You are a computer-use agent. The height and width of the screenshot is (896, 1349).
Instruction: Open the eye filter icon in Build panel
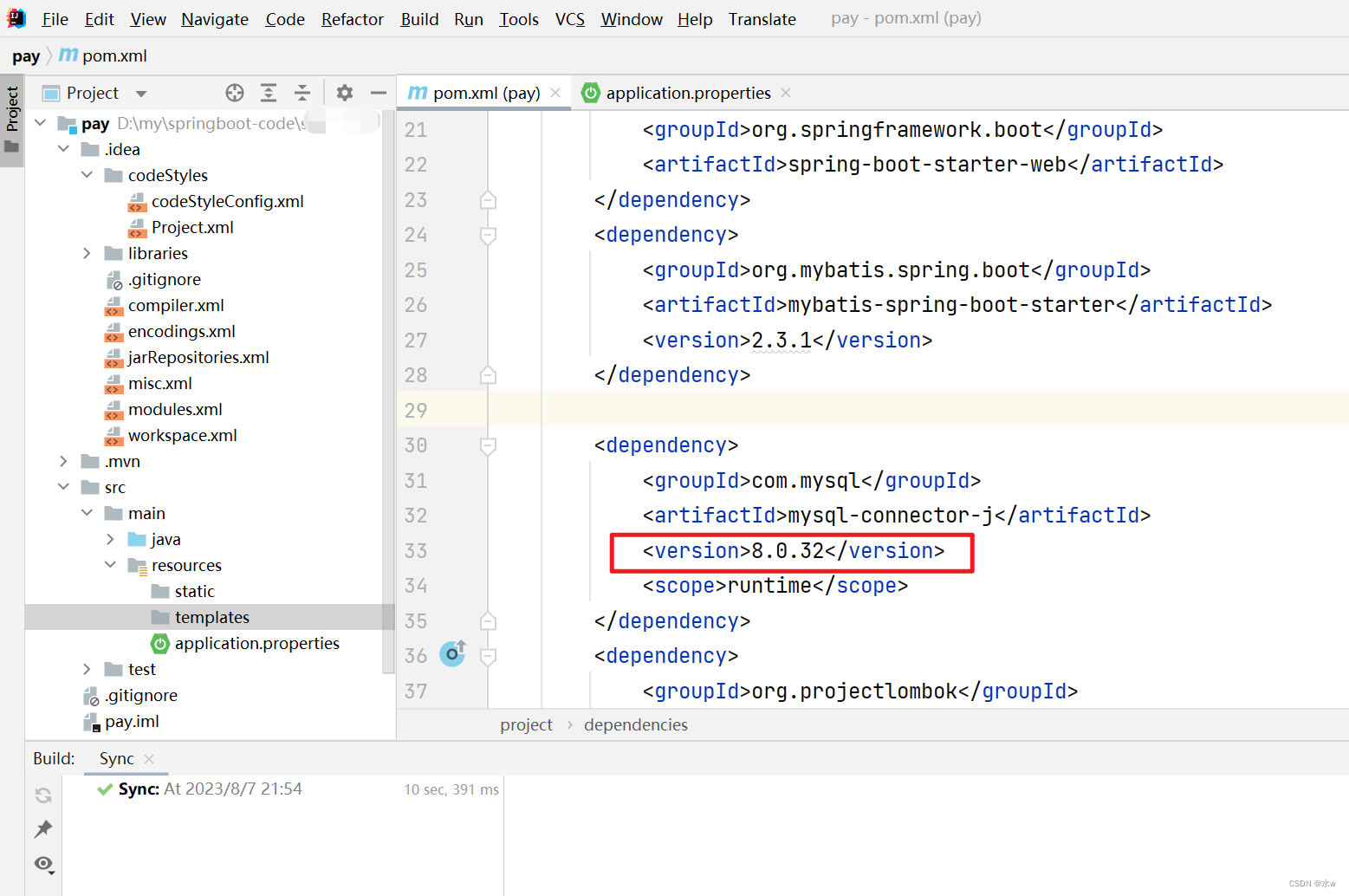coord(42,865)
